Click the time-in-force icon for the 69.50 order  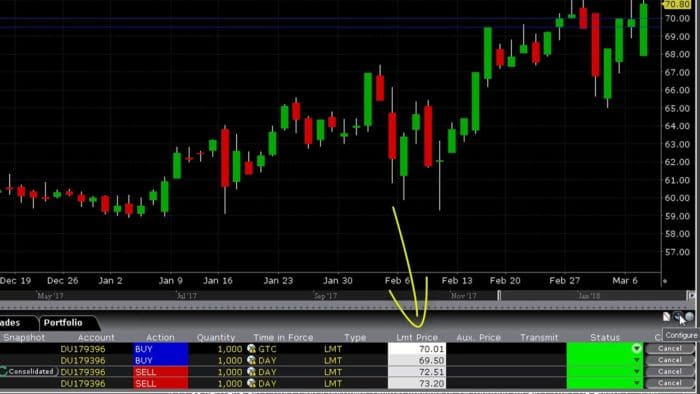[x=251, y=360]
